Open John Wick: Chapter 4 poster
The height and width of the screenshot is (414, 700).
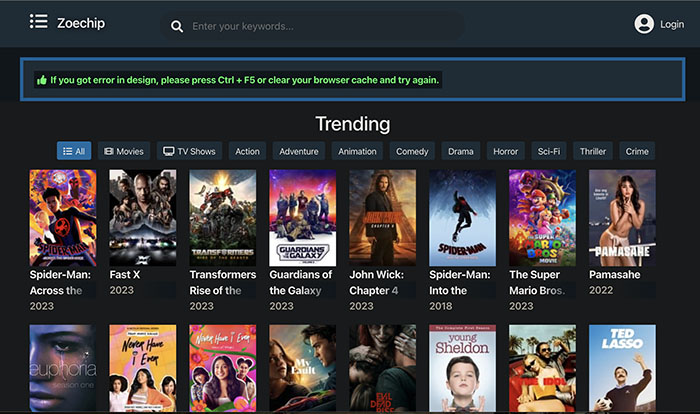coord(382,217)
